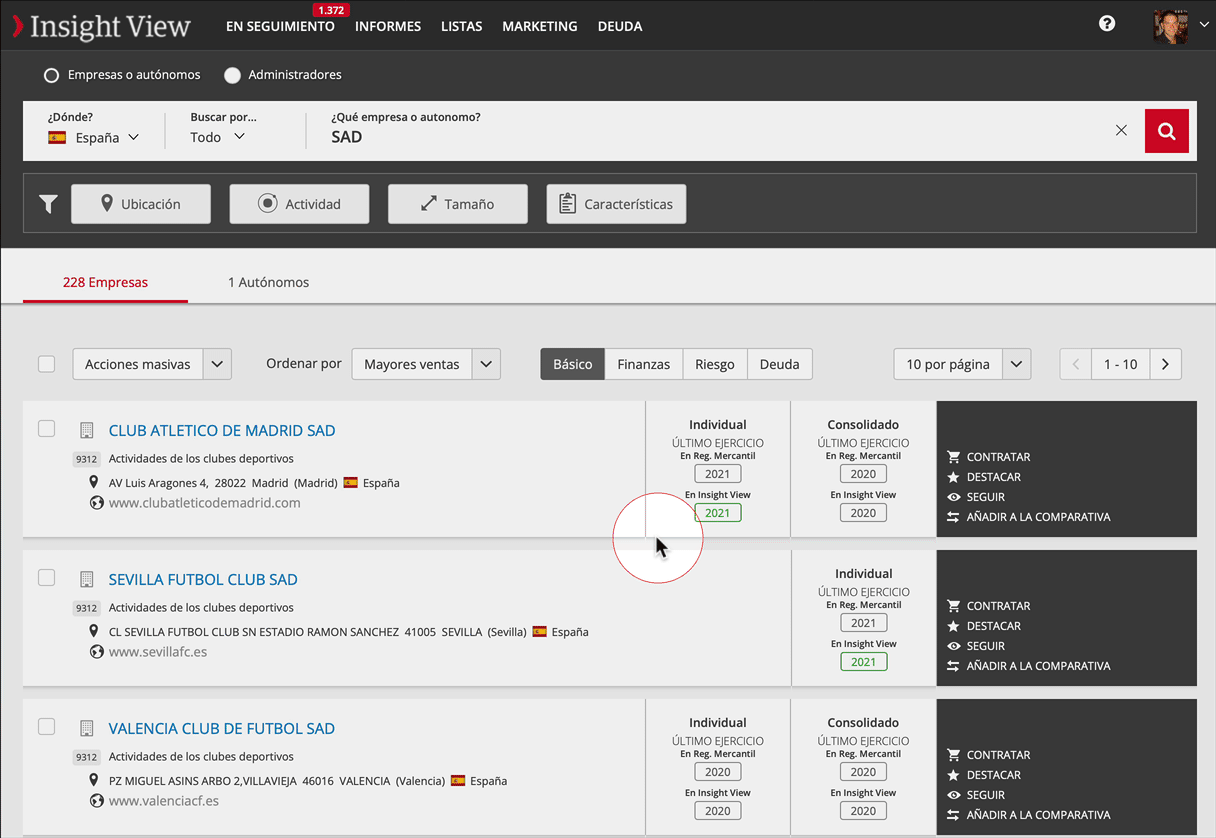The image size is (1216, 838).
Task: Click the green 2021 Insight View badge for Atletico Individual
Action: pyautogui.click(x=718, y=513)
